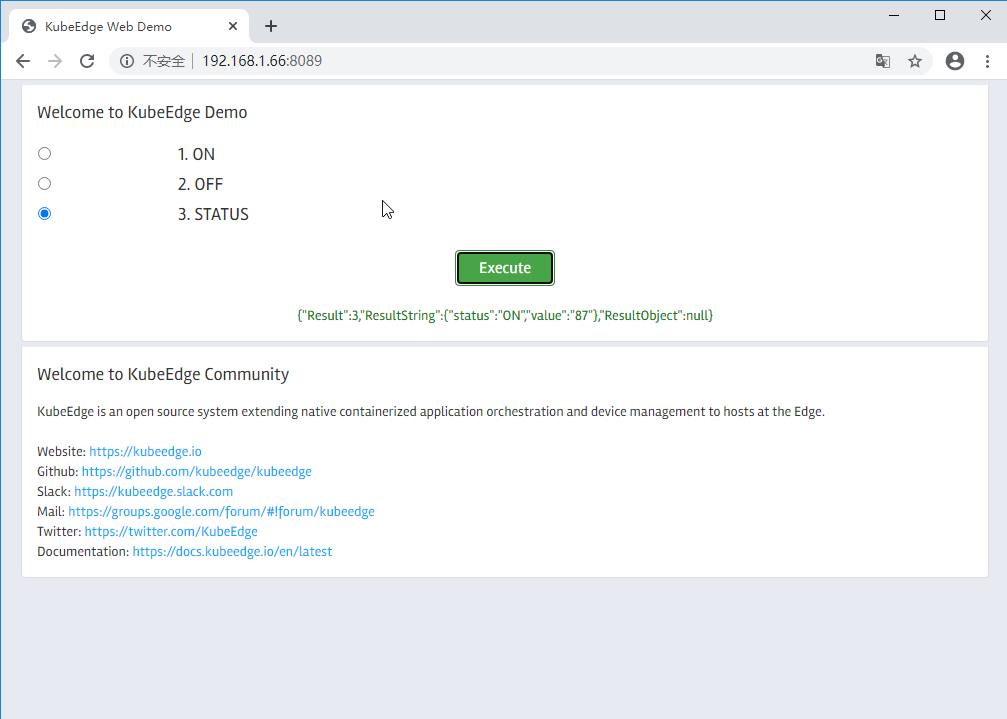Image resolution: width=1007 pixels, height=719 pixels.
Task: Reload the current page
Action: [x=87, y=61]
